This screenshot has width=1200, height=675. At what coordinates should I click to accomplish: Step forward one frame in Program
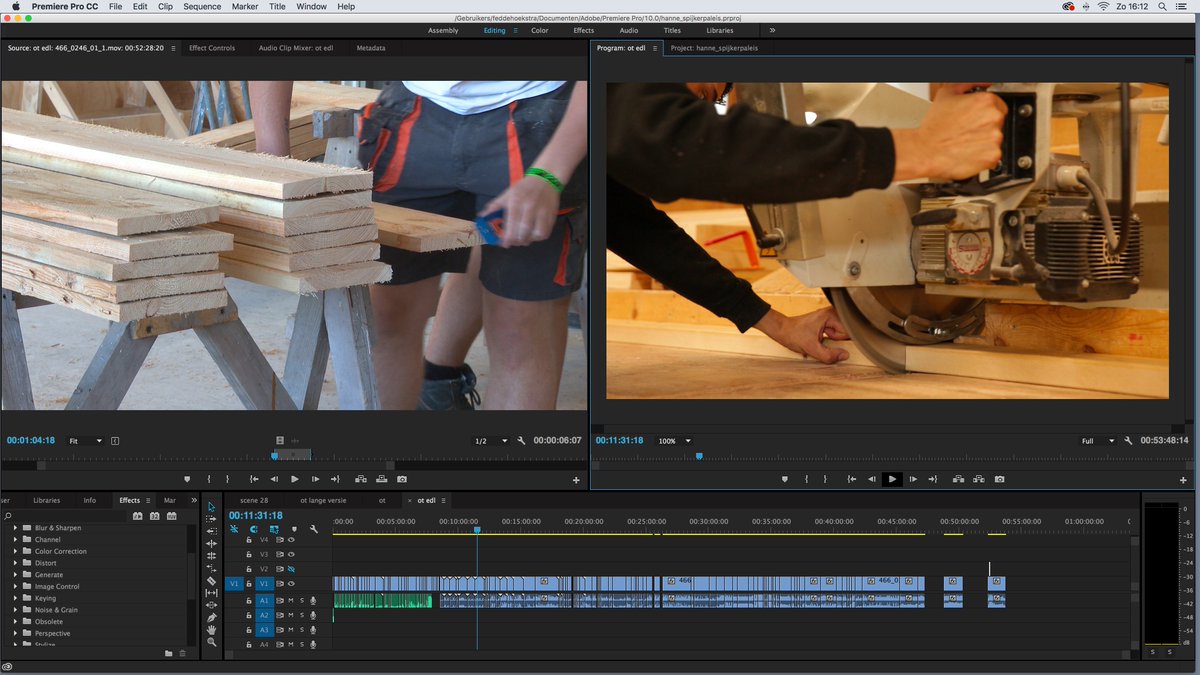click(x=913, y=479)
